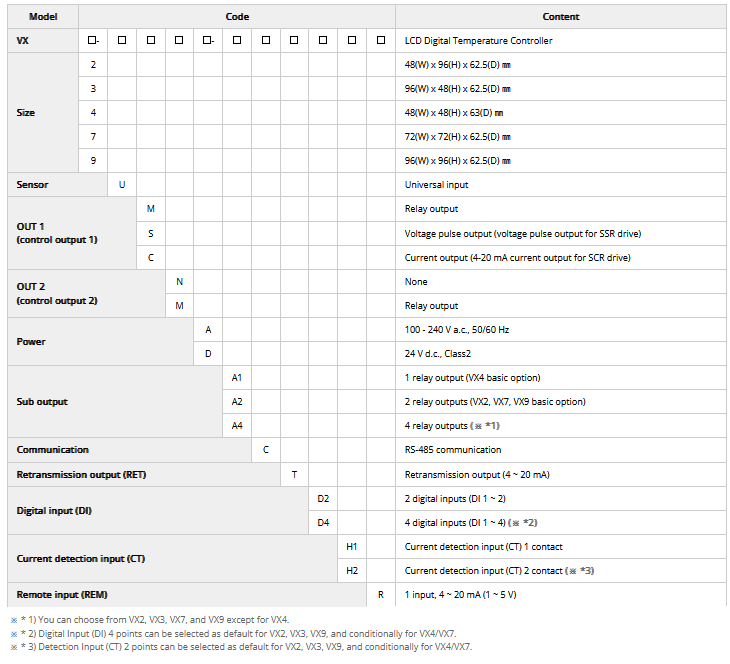Click LCD Digital Temperature Controller text
This screenshot has height=664, width=730.
[x=478, y=41]
